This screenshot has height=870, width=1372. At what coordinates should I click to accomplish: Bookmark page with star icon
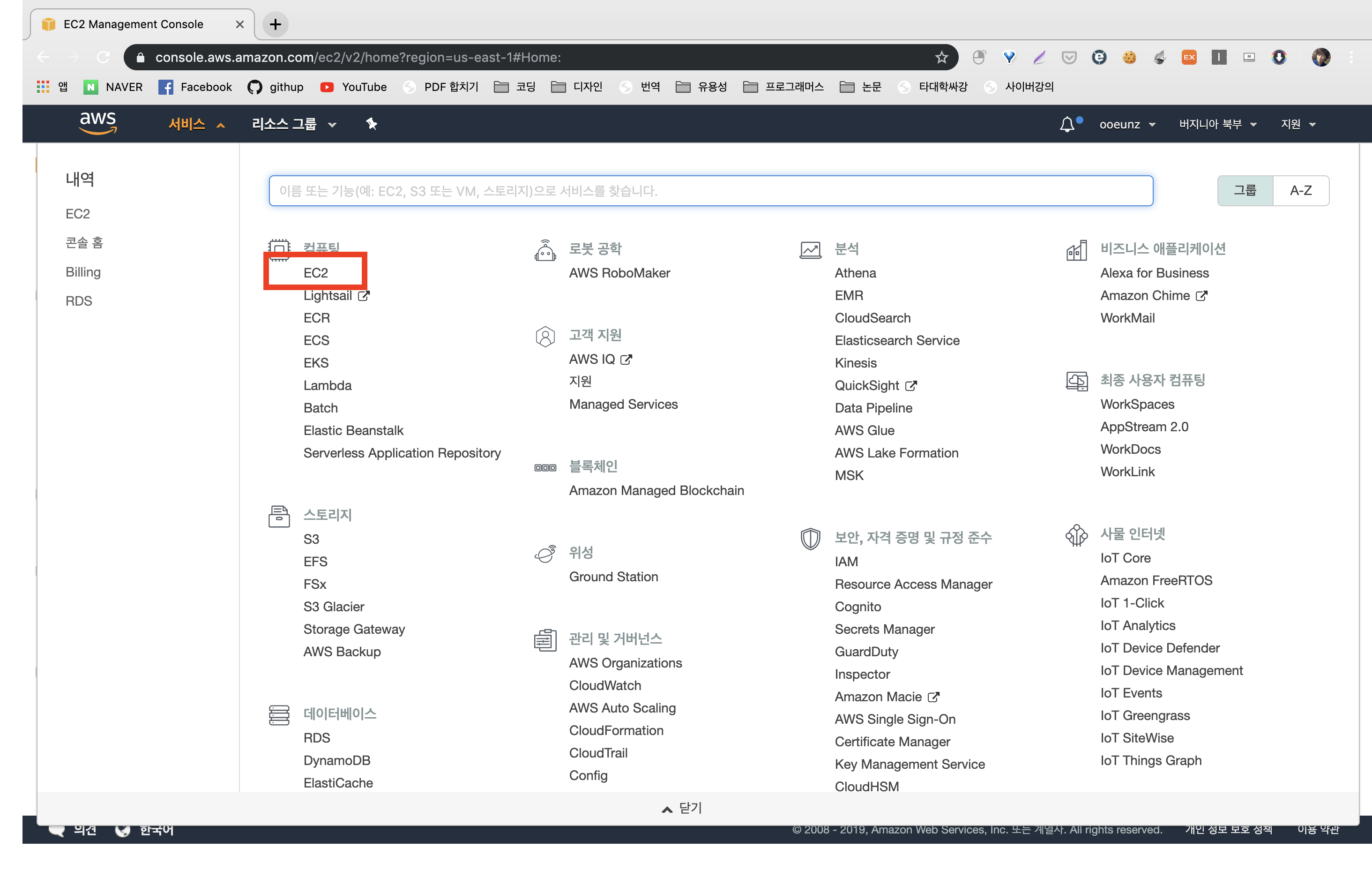(941, 57)
